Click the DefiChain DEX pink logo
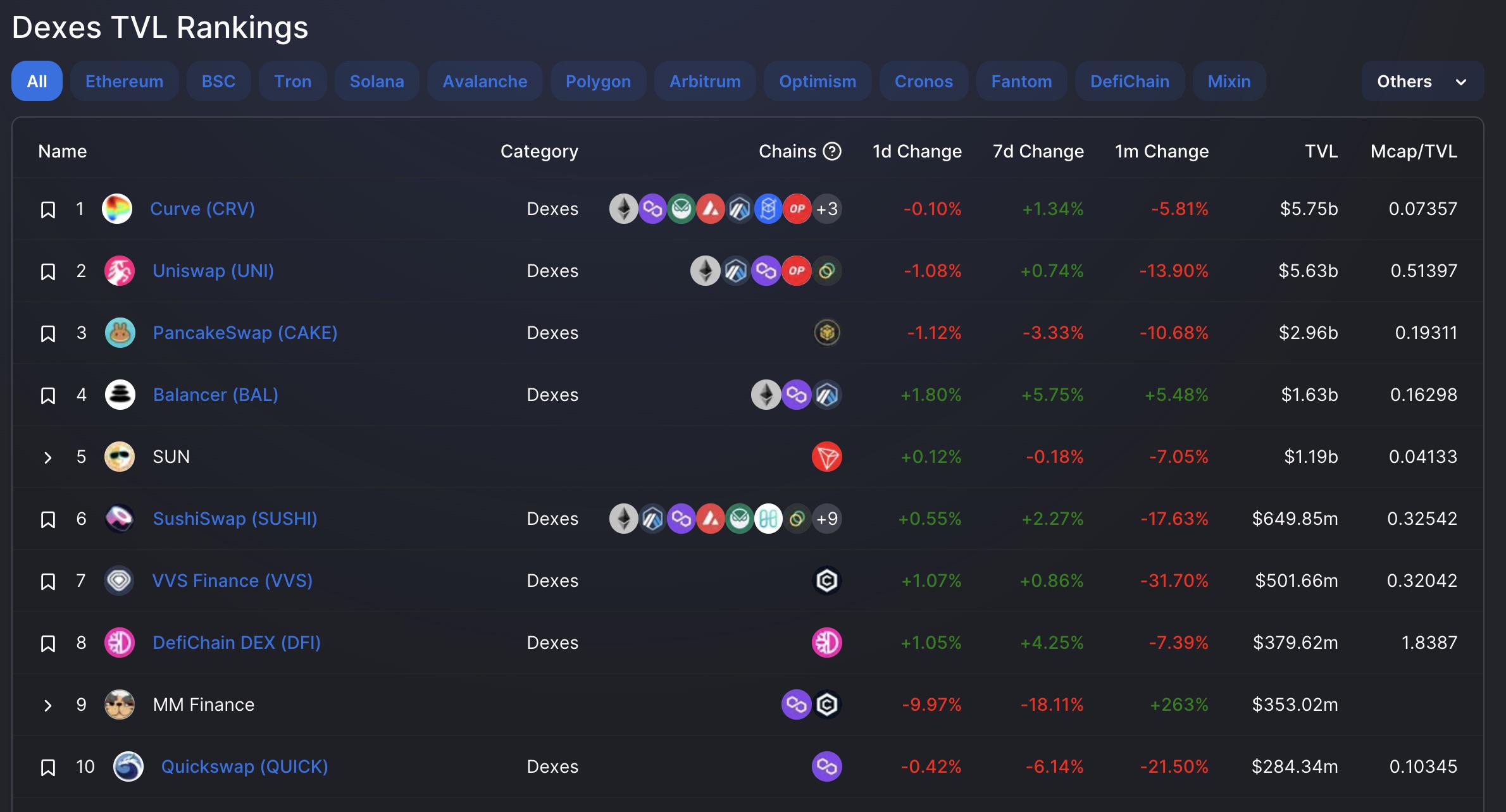This screenshot has width=1506, height=812. (x=120, y=643)
